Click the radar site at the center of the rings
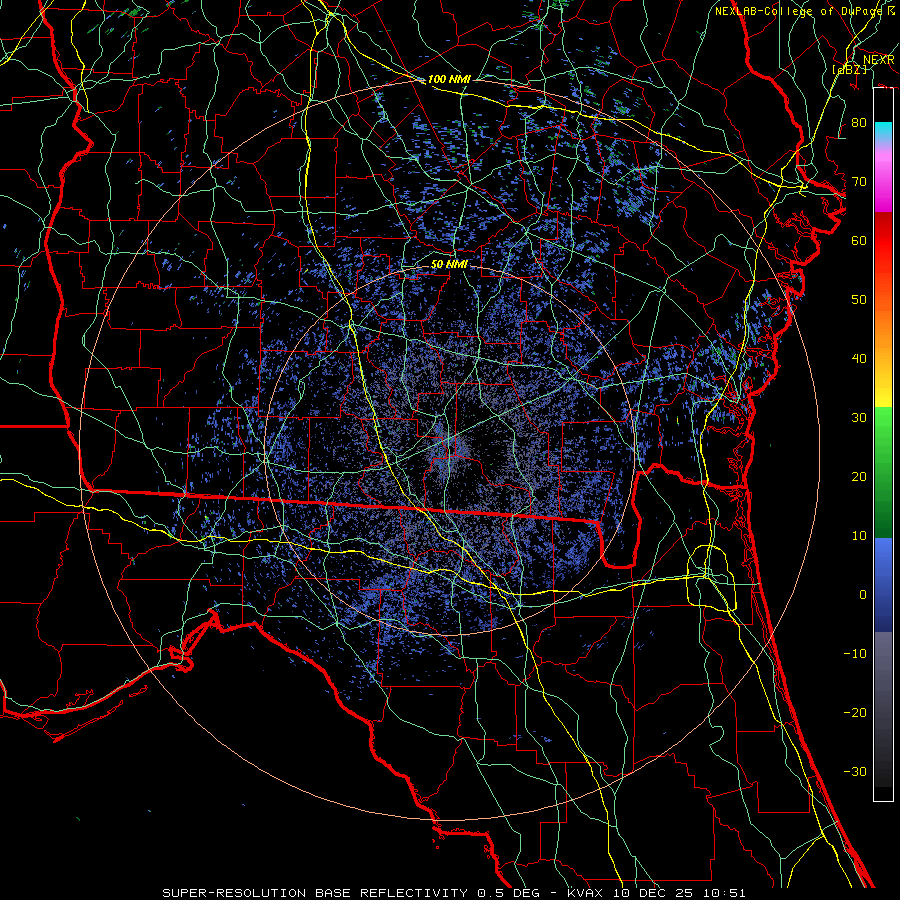900x900 pixels. click(451, 449)
